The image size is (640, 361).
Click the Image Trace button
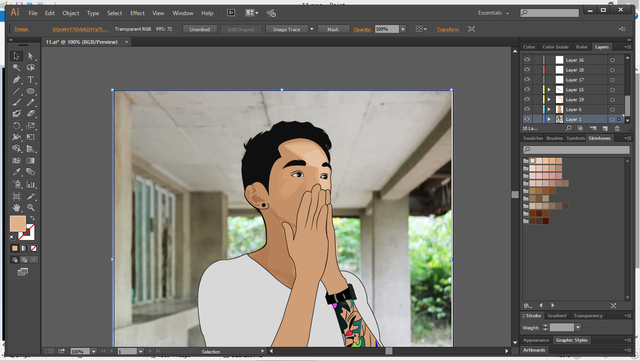(x=287, y=29)
